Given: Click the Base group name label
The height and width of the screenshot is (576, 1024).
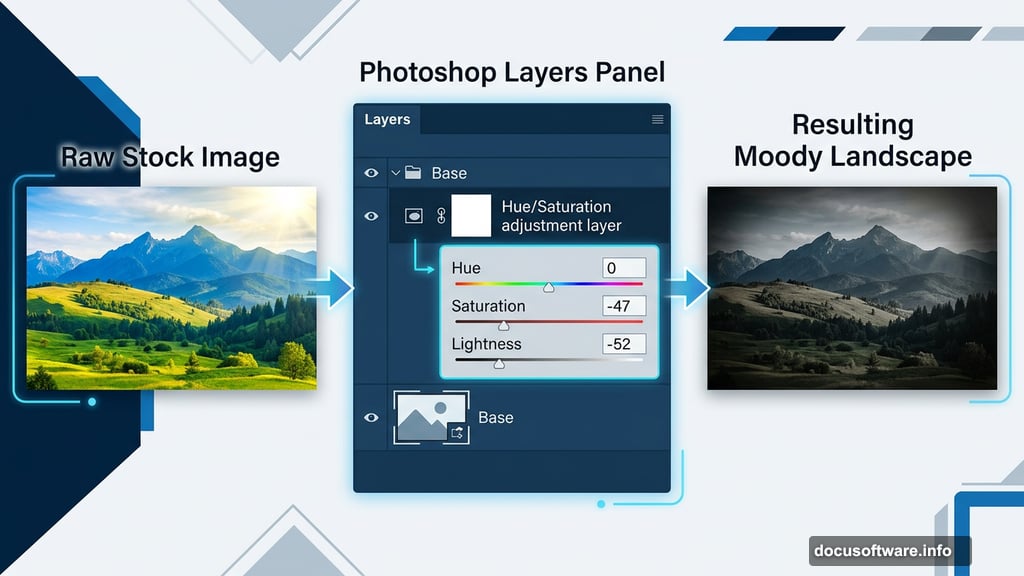Looking at the screenshot, I should coord(447,173).
